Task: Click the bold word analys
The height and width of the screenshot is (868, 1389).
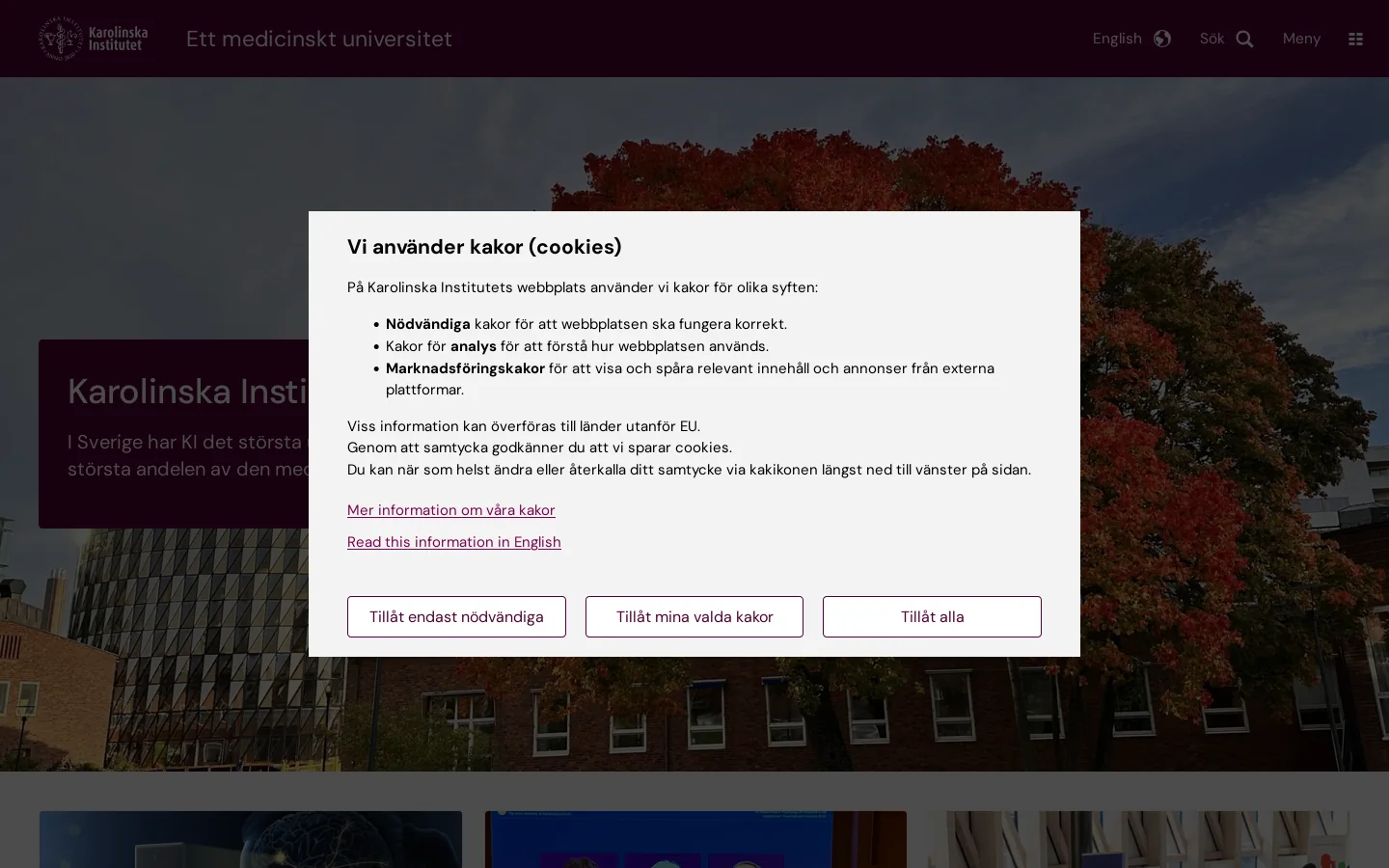Action: 474,346
